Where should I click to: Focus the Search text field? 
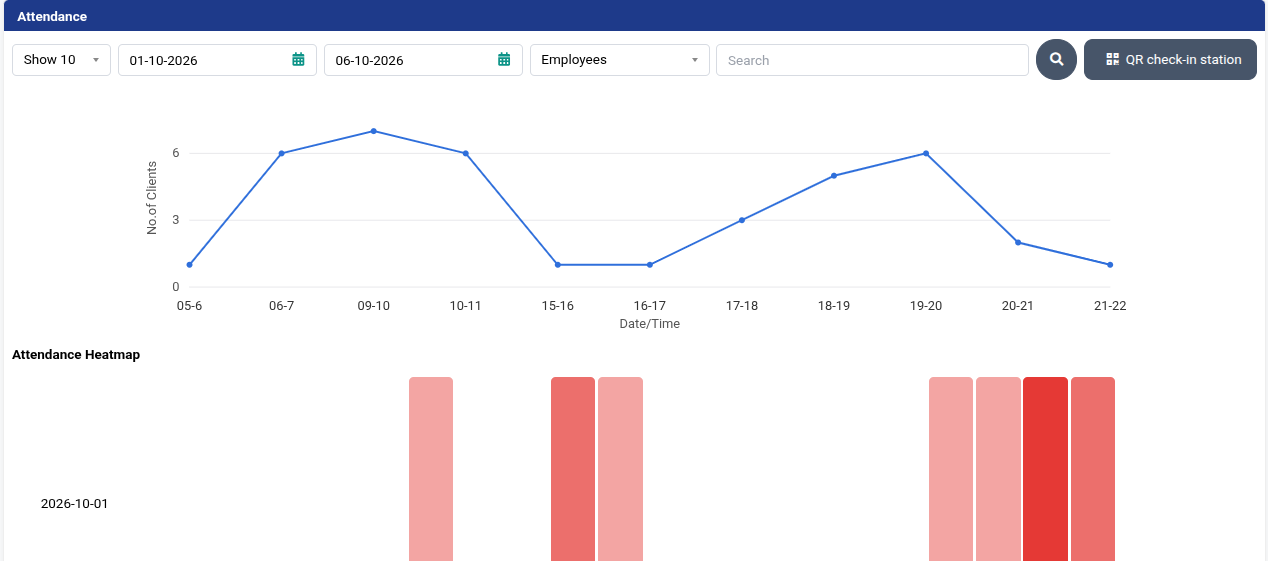click(872, 60)
